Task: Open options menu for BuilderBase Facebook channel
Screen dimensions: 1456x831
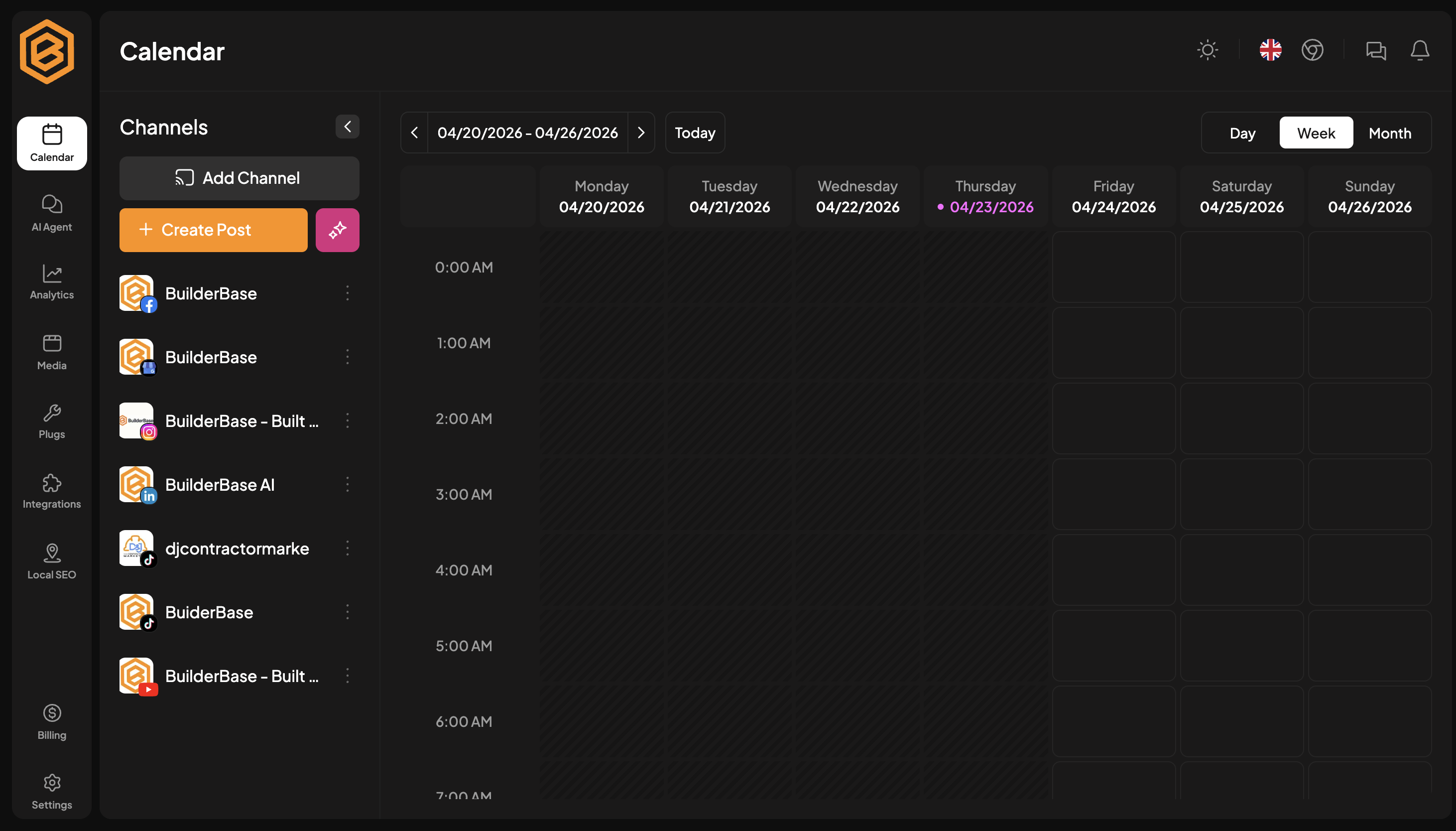Action: [347, 293]
